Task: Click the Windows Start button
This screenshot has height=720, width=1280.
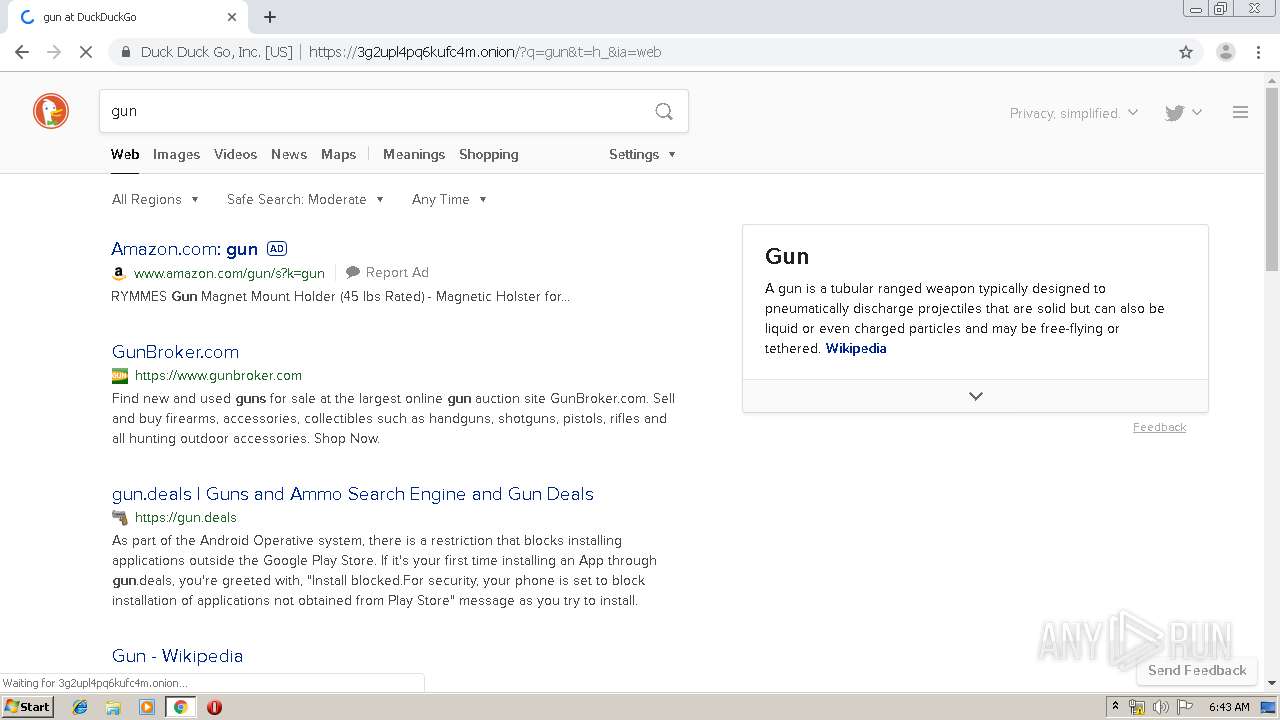Action: tap(27, 707)
